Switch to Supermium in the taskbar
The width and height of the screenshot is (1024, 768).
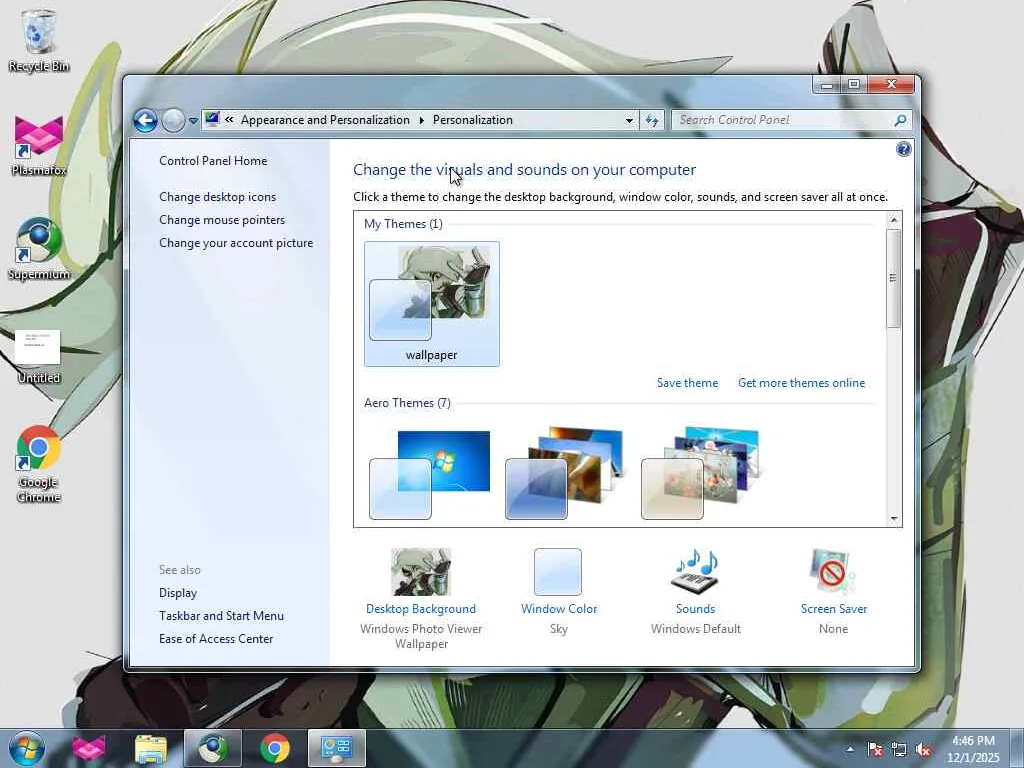coord(213,748)
